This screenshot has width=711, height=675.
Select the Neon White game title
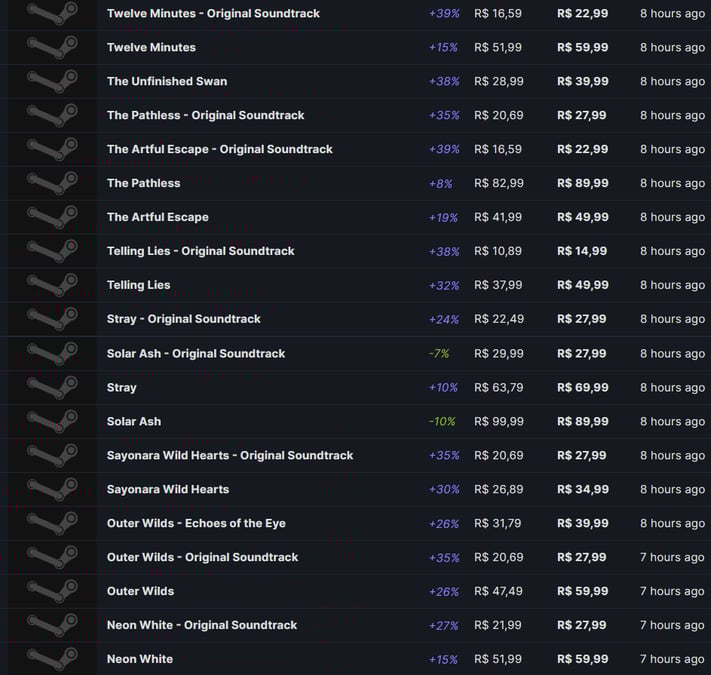click(x=140, y=660)
